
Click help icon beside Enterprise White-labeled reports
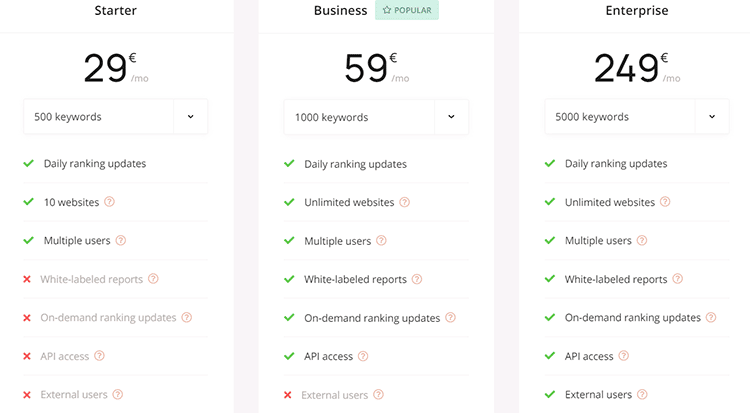point(677,279)
